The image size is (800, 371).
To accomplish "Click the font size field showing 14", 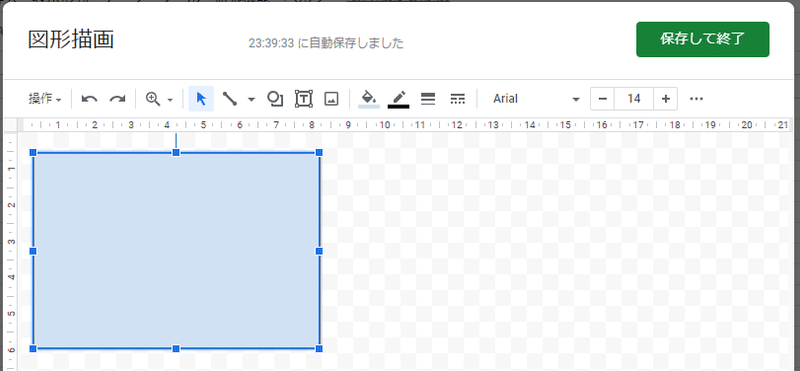I will coord(634,99).
